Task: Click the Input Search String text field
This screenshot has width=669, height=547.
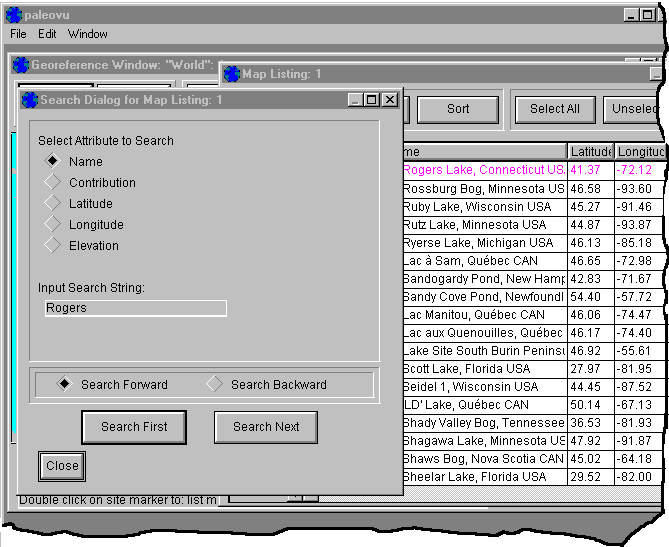Action: [135, 308]
